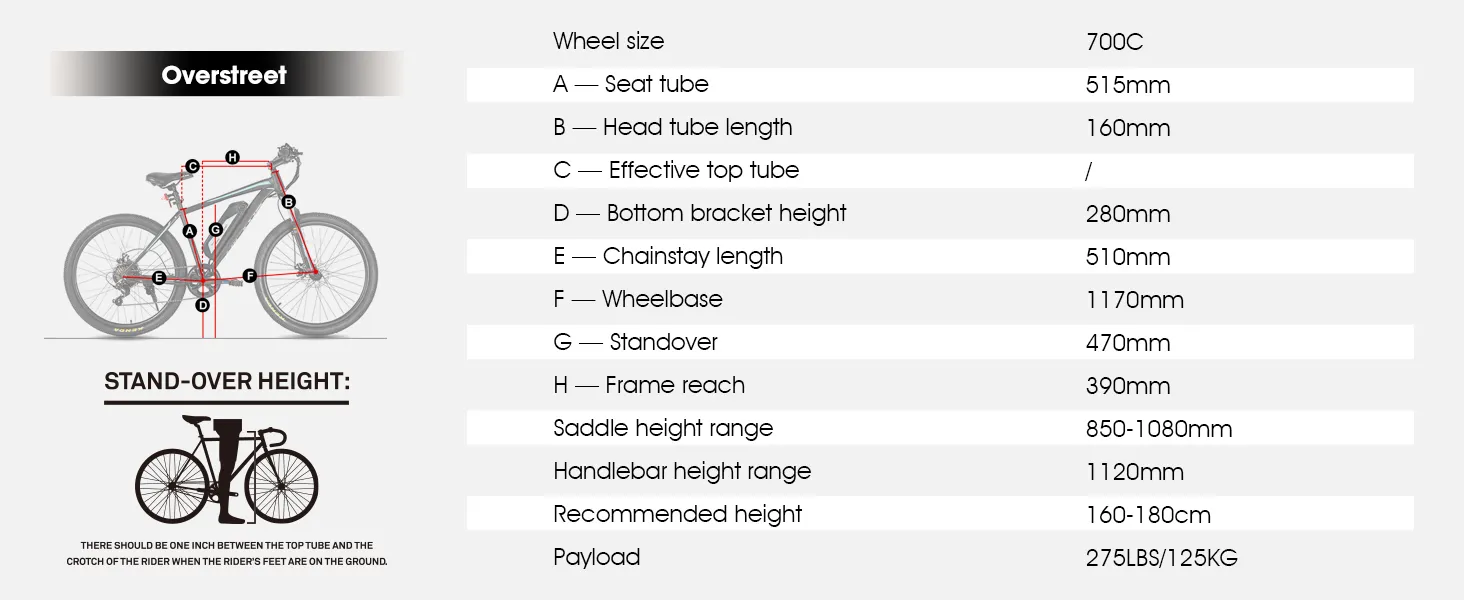Click the 515mm seat tube value
The height and width of the screenshot is (600, 1464).
[1127, 85]
